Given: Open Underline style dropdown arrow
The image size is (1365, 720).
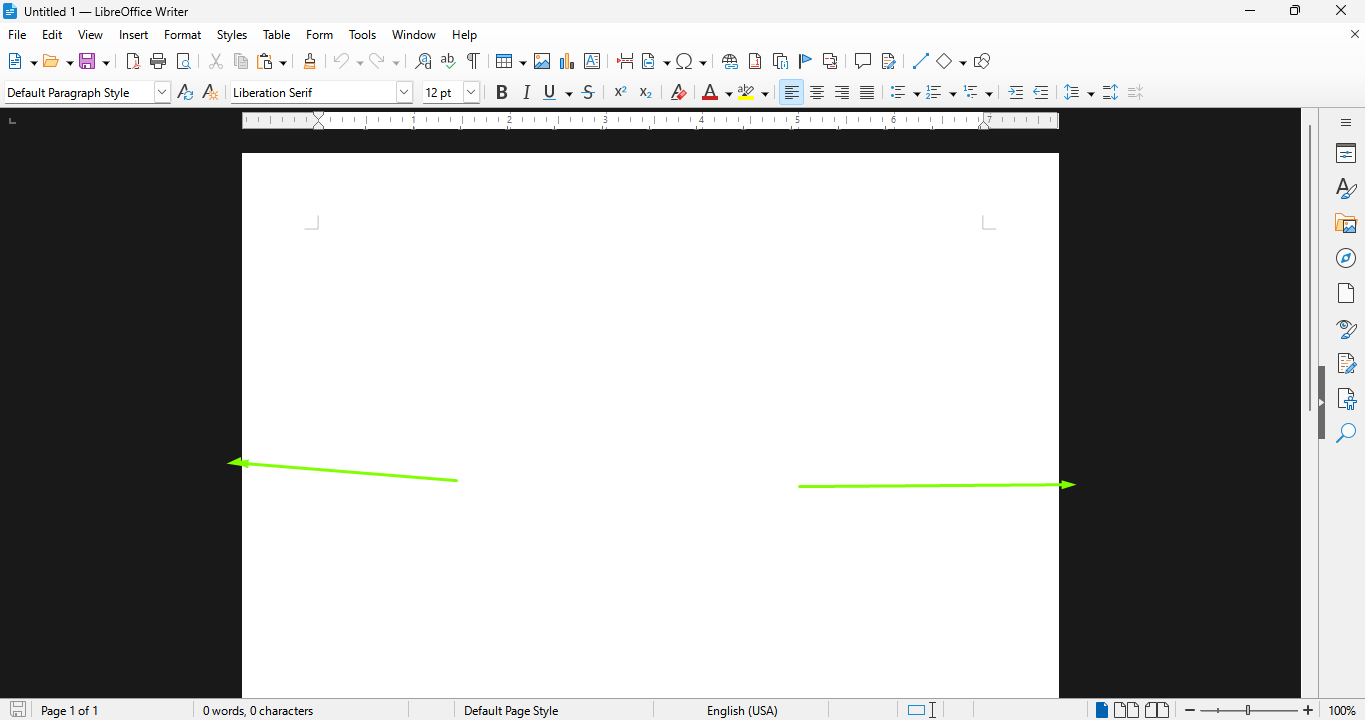Looking at the screenshot, I should click(569, 93).
